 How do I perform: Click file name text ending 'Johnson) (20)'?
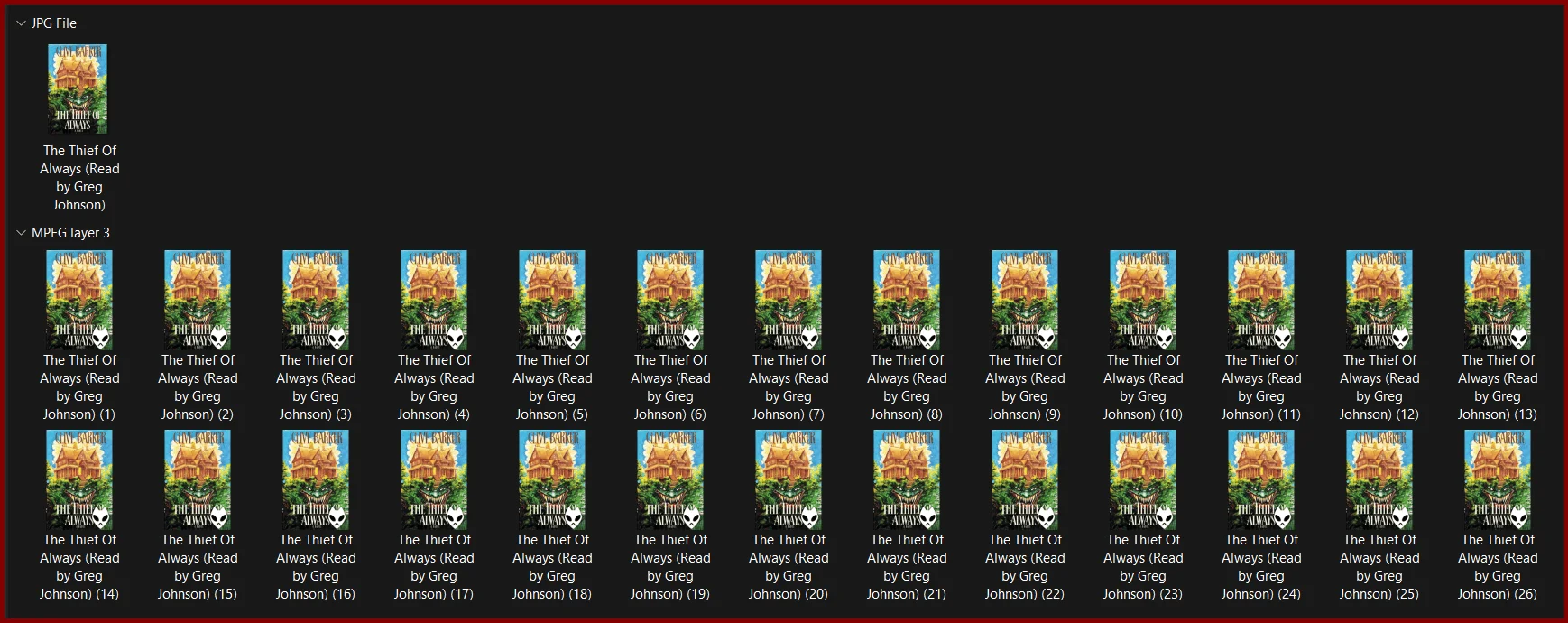click(x=789, y=567)
